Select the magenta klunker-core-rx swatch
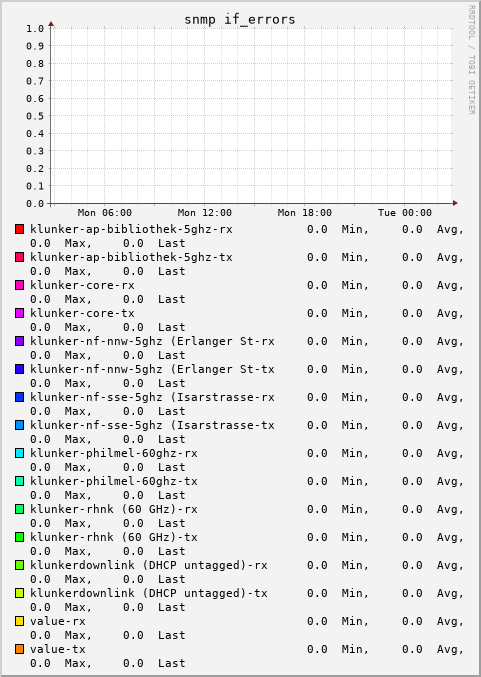 click(19, 285)
